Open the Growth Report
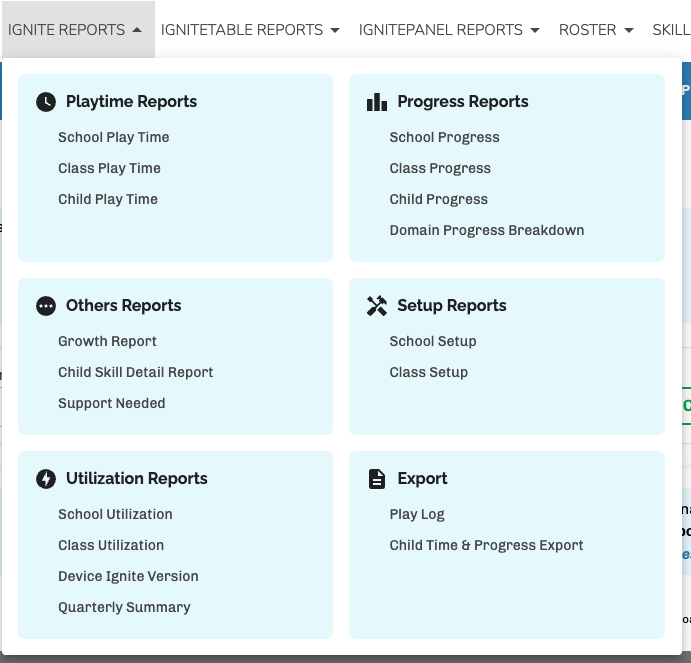Viewport: 691px width, 663px height. pos(107,342)
